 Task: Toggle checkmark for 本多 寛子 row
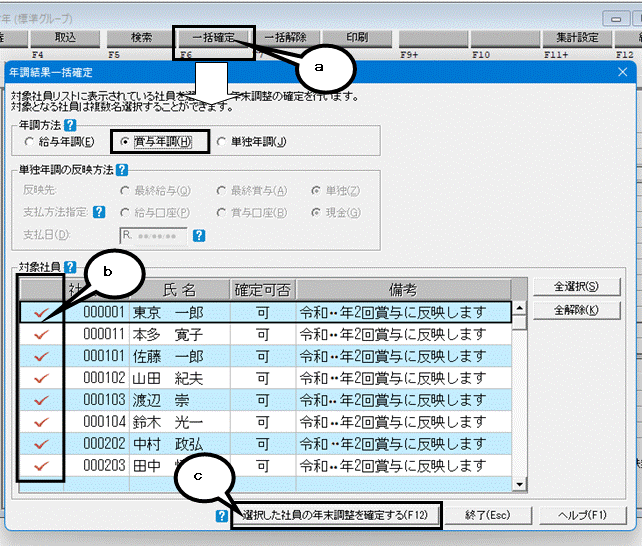click(41, 335)
